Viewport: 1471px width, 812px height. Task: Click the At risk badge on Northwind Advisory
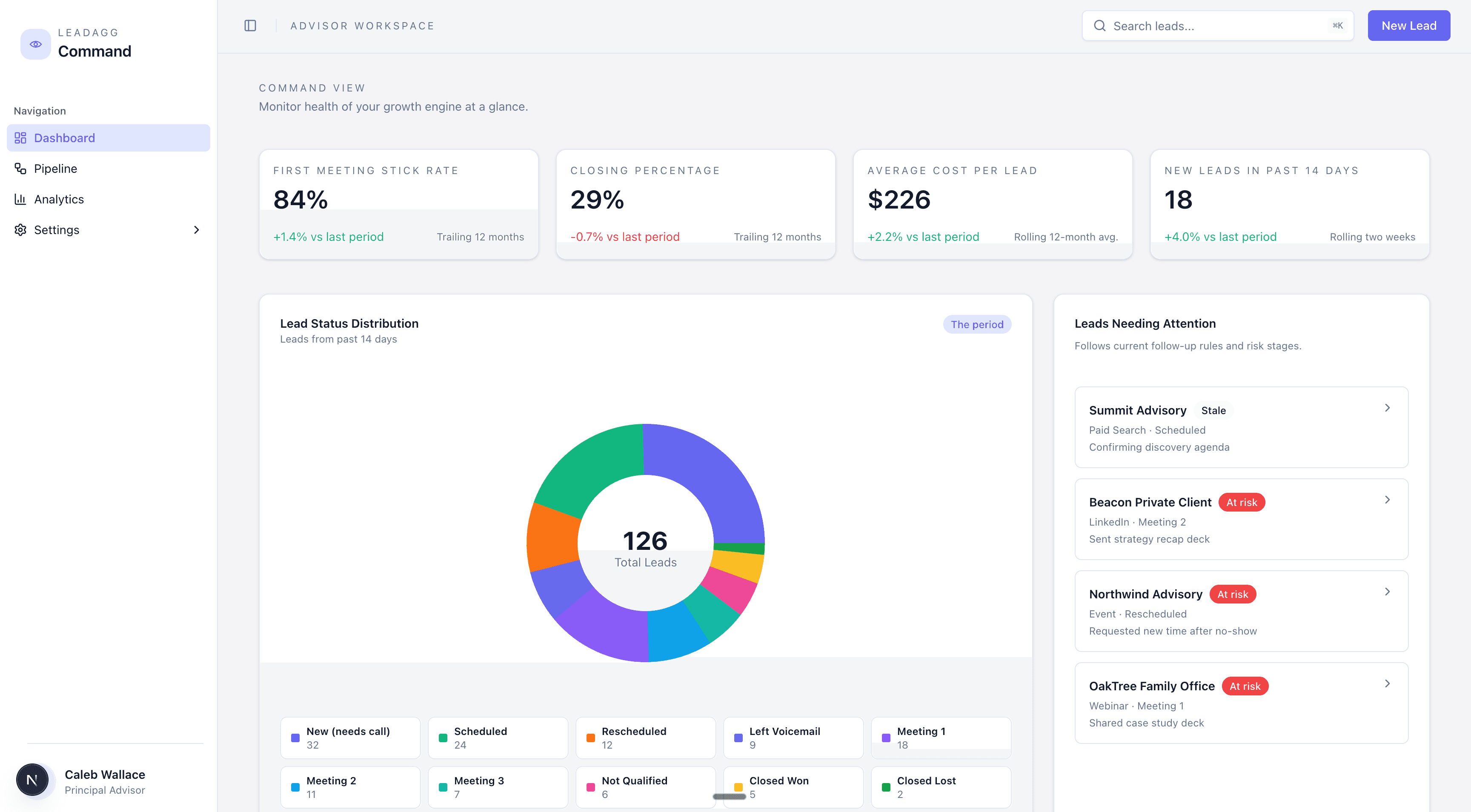tap(1233, 594)
